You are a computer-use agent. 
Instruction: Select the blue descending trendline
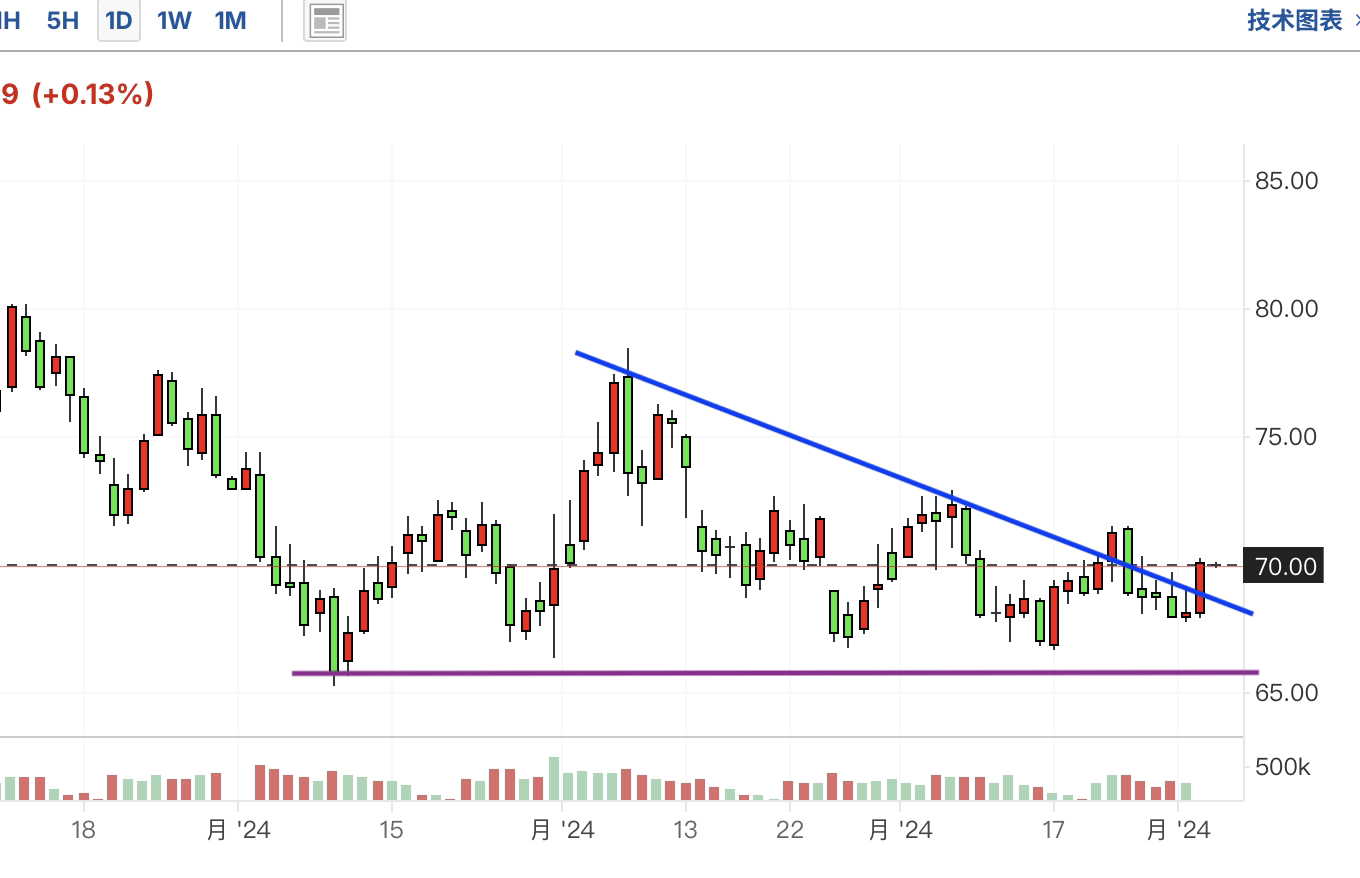(912, 483)
